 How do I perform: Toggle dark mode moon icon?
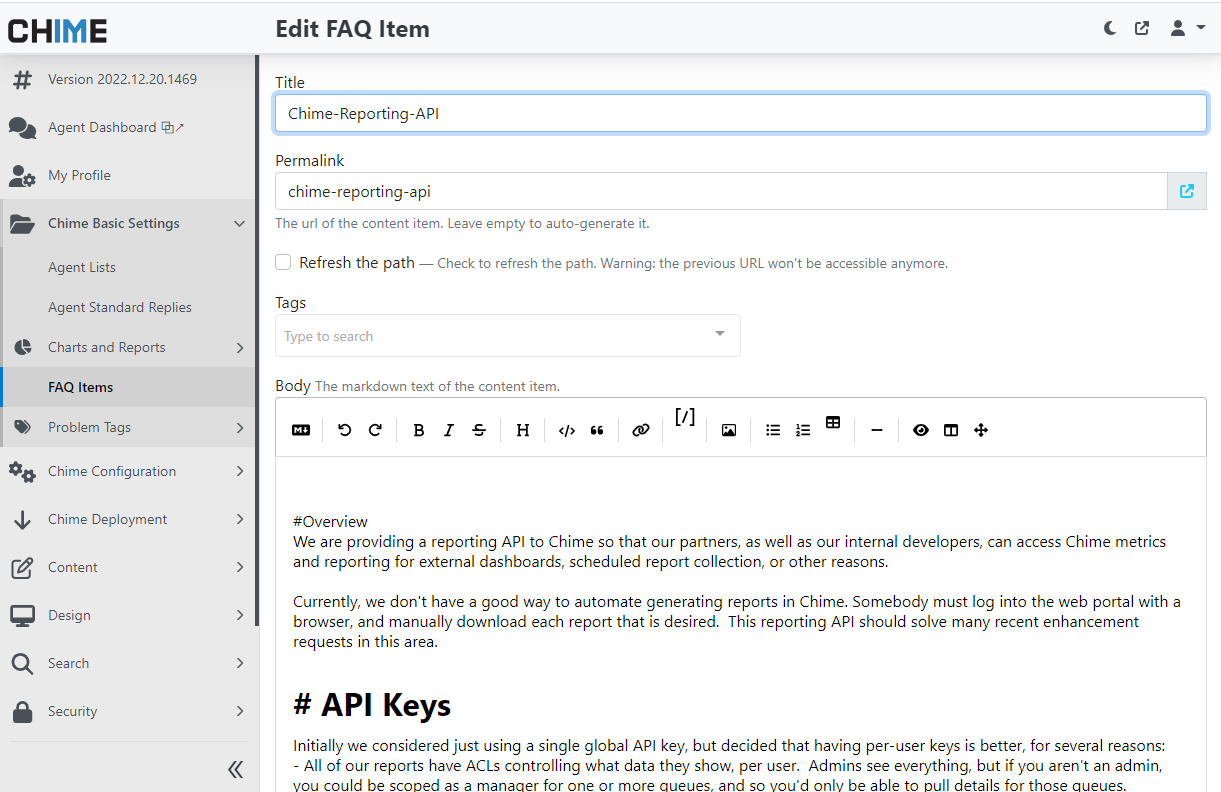[x=1110, y=28]
